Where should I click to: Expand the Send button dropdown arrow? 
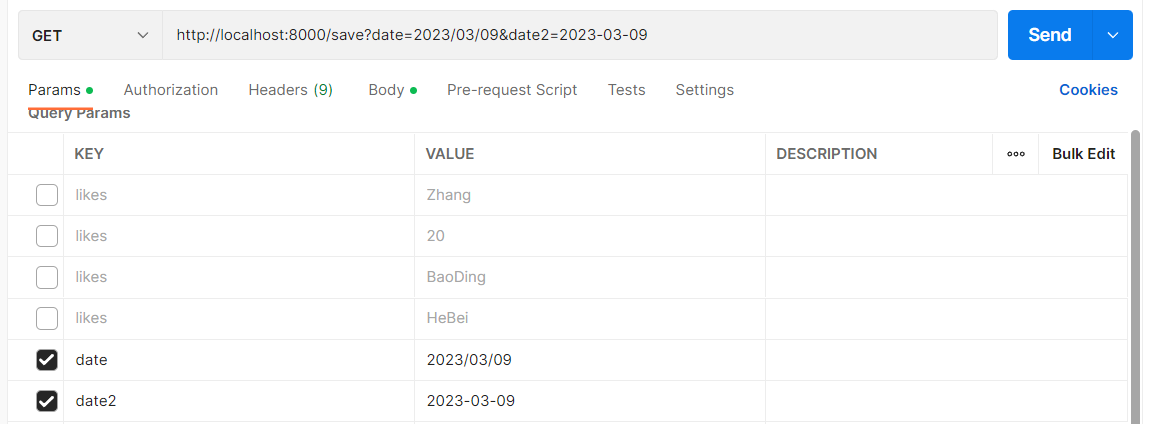coord(1112,35)
